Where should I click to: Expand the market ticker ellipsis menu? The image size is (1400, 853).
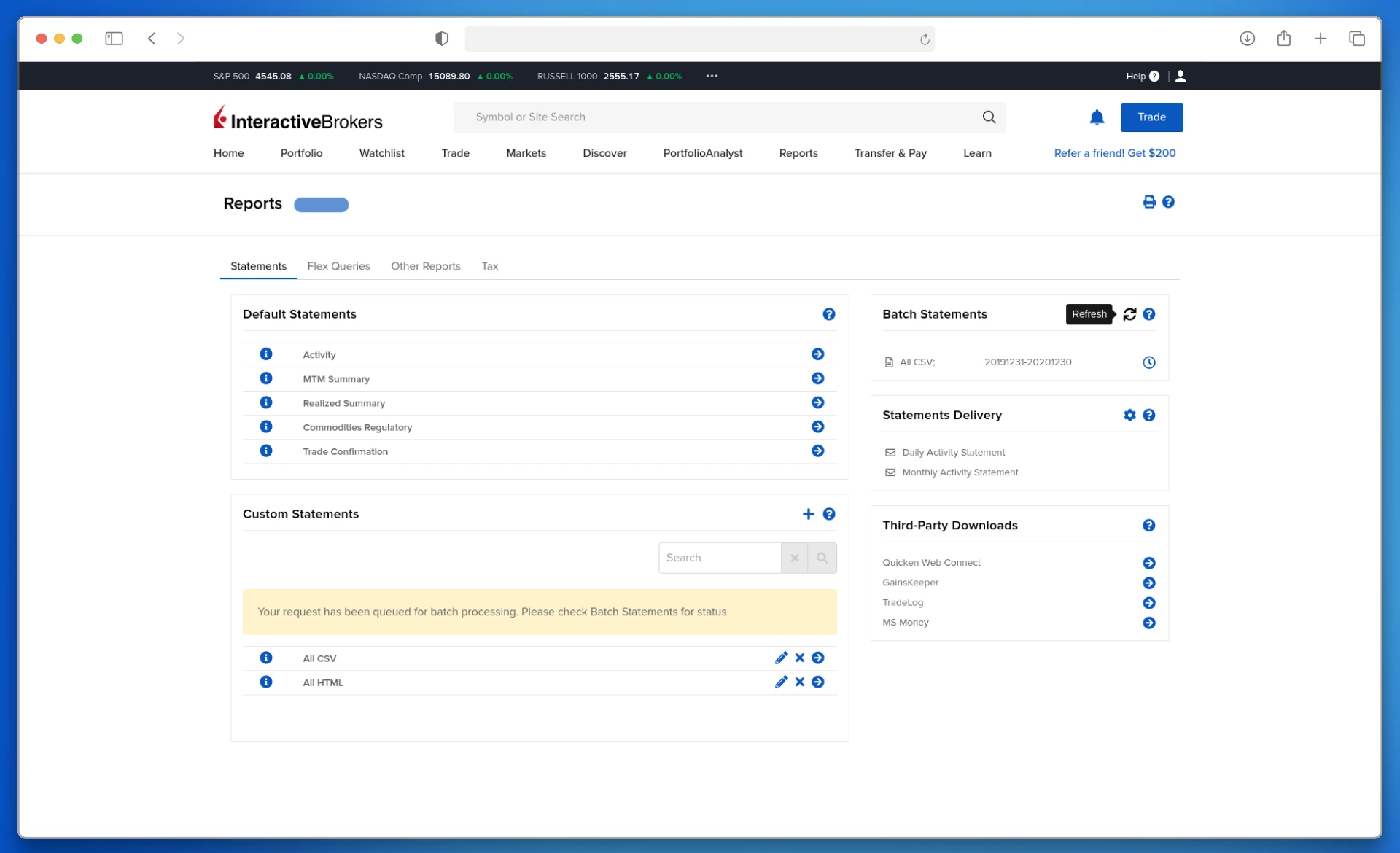pos(712,76)
